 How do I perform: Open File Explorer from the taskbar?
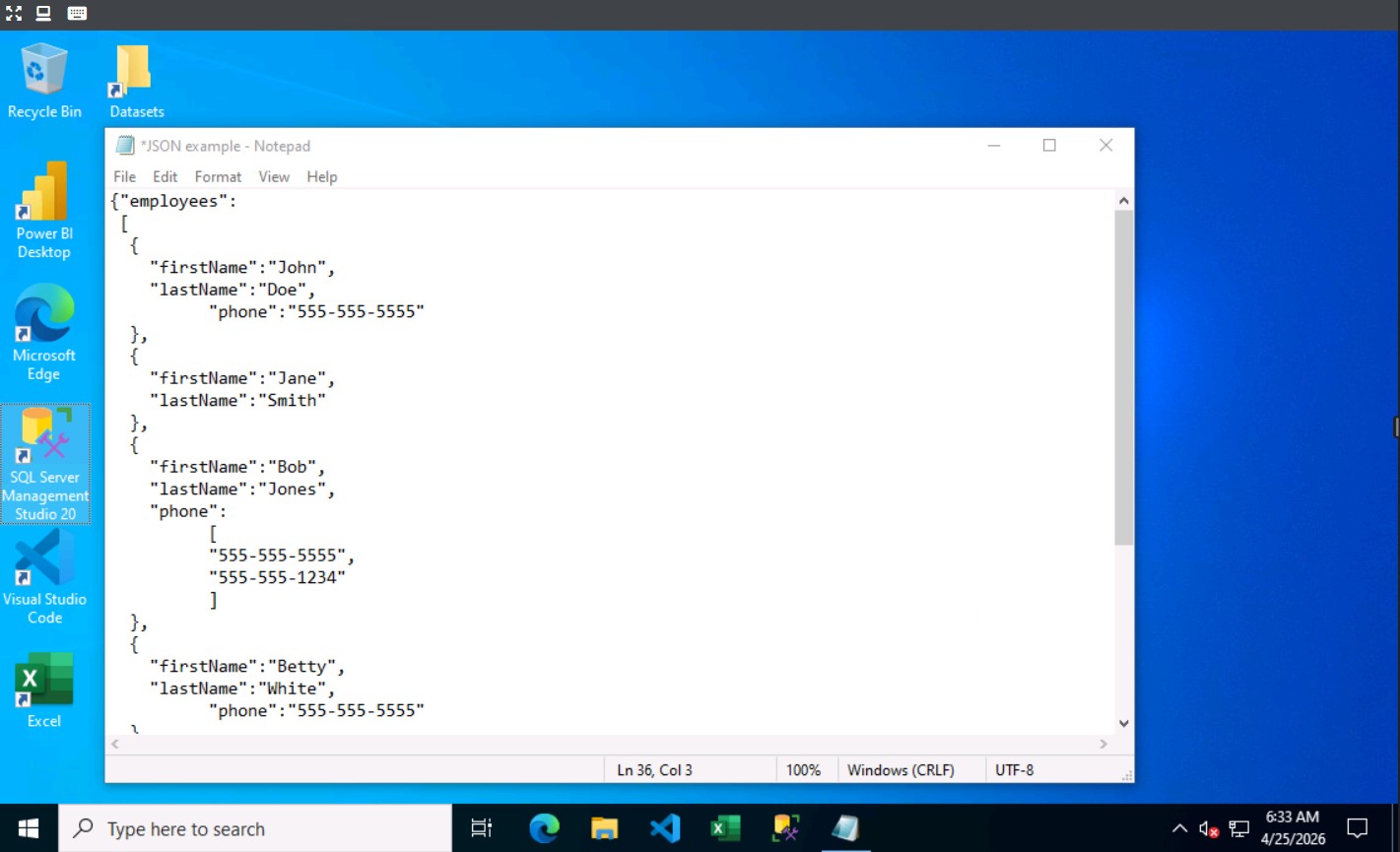point(604,827)
